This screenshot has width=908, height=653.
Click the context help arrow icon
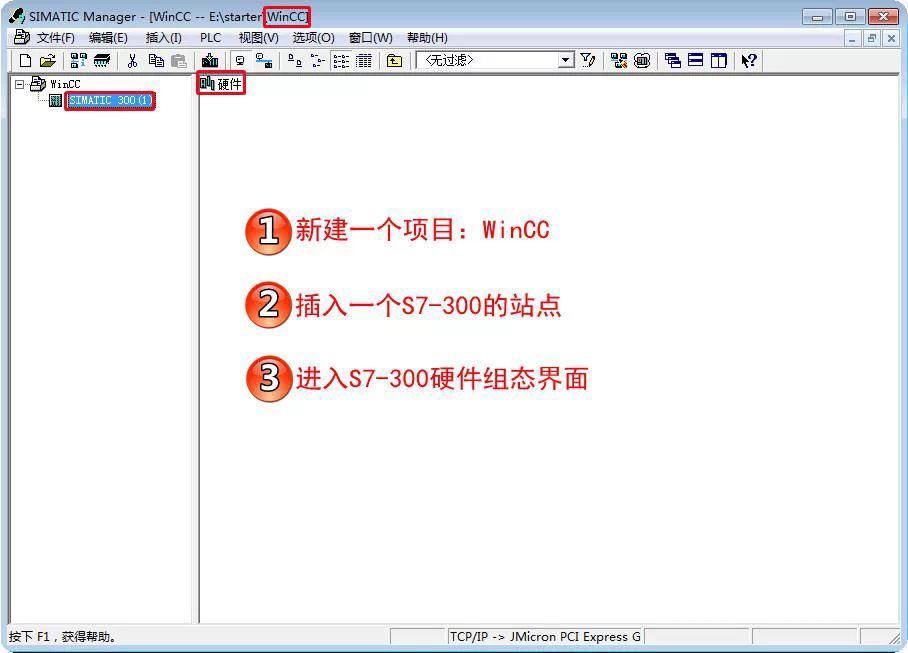pos(749,60)
